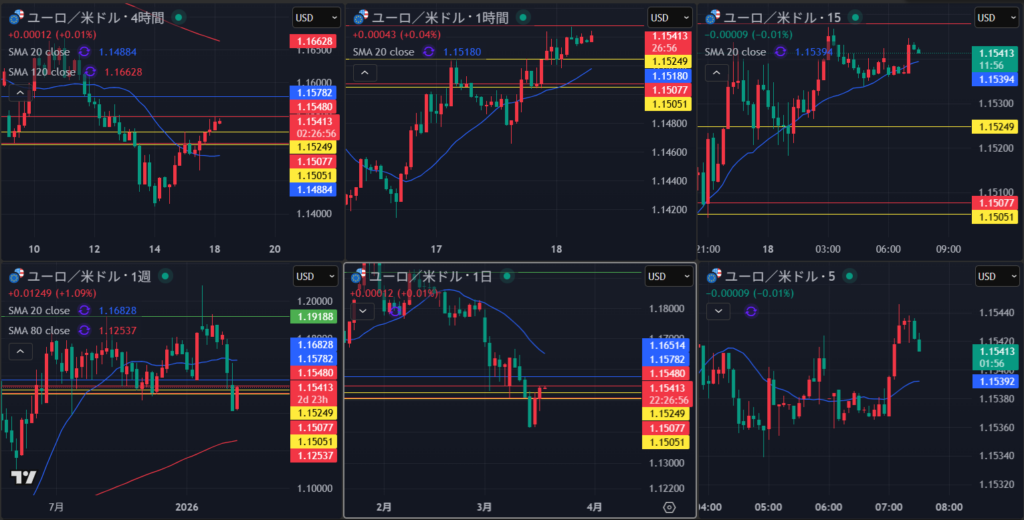Viewport: 1024px width, 520px height.
Task: Click the EUR/USD flag icon on 15-minute chart
Action: pyautogui.click(x=714, y=17)
